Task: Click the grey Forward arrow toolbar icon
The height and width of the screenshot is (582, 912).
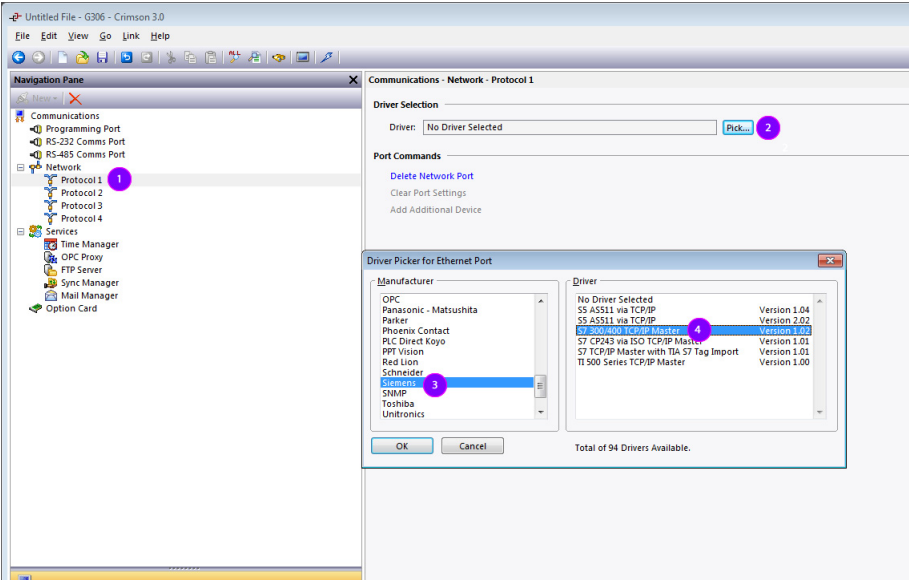Action: [x=38, y=57]
